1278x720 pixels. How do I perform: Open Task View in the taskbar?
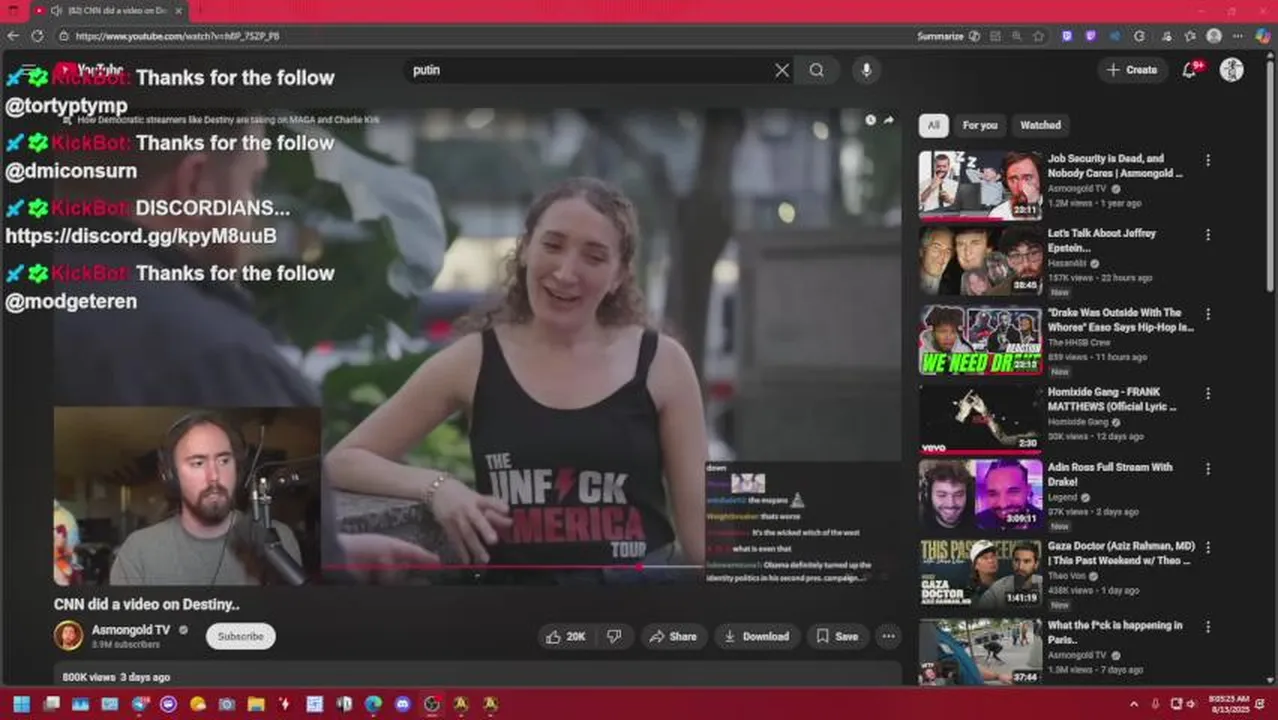pyautogui.click(x=52, y=704)
